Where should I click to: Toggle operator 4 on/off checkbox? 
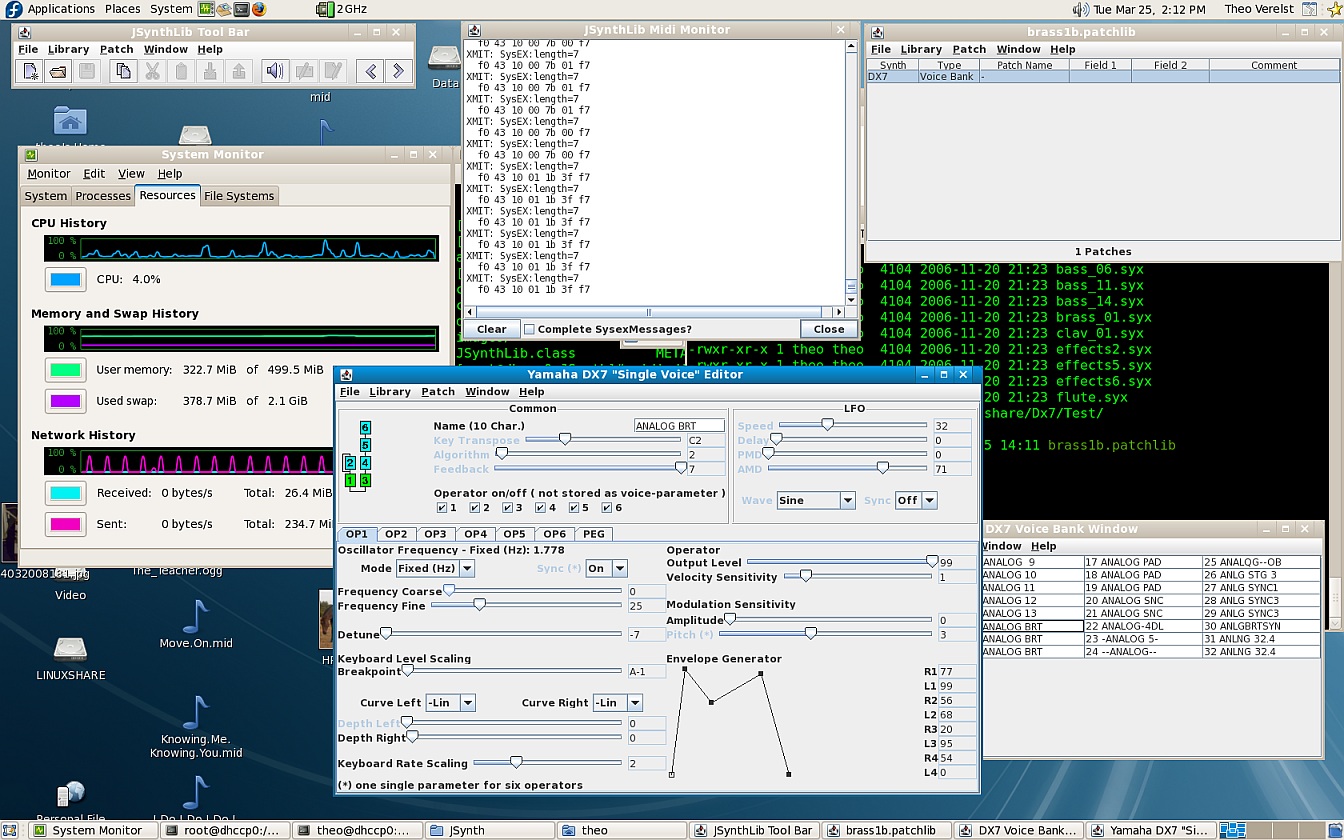click(541, 508)
